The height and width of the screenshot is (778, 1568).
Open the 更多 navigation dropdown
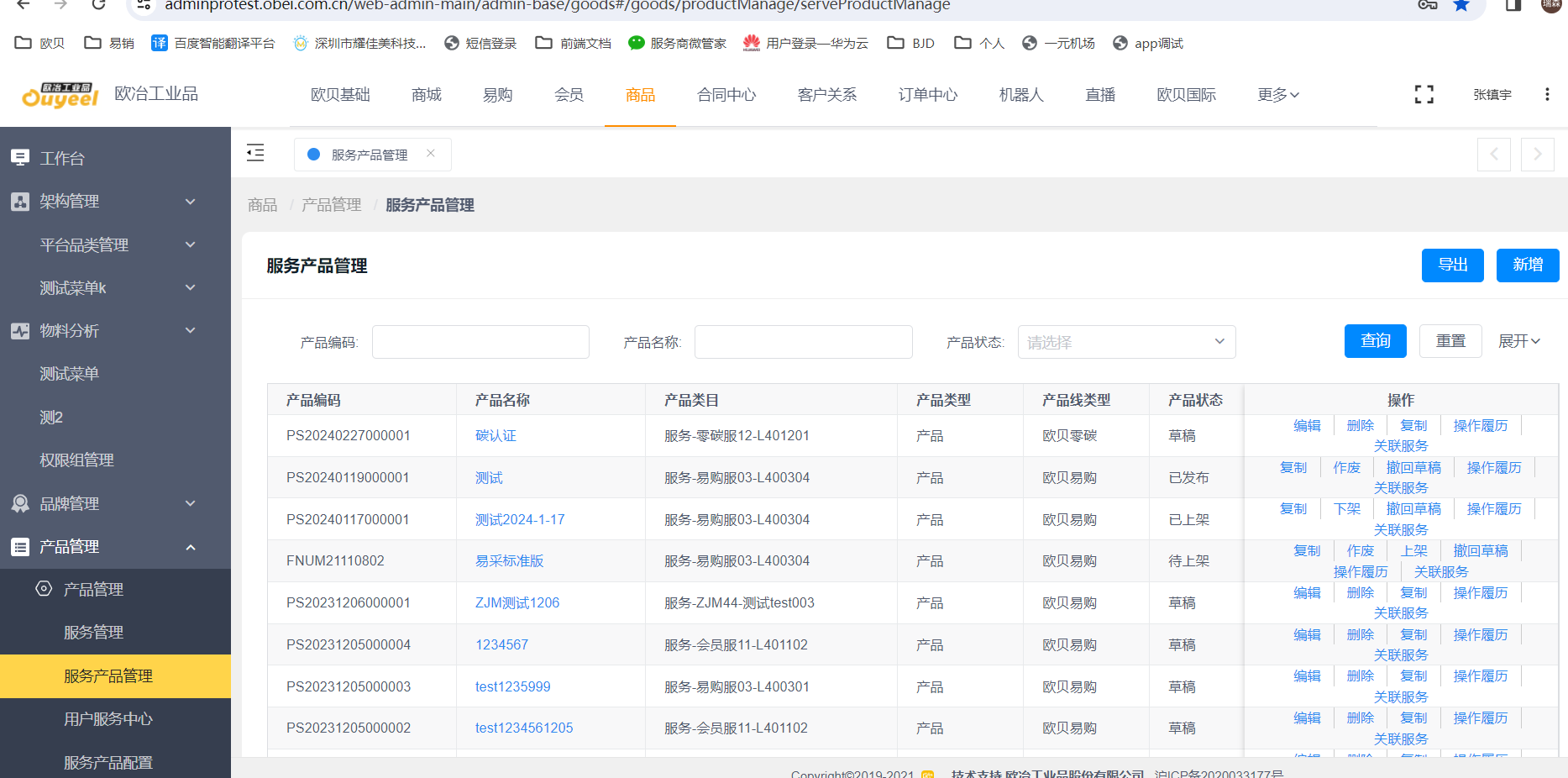click(x=1278, y=95)
